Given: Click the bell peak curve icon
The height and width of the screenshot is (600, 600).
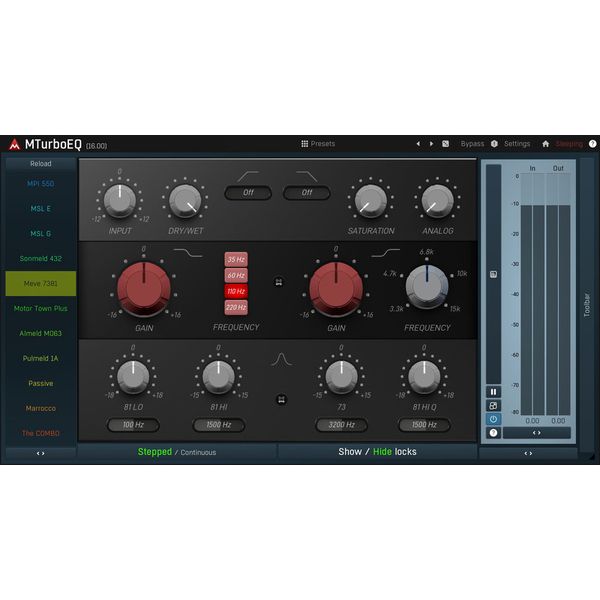Looking at the screenshot, I should click(281, 360).
